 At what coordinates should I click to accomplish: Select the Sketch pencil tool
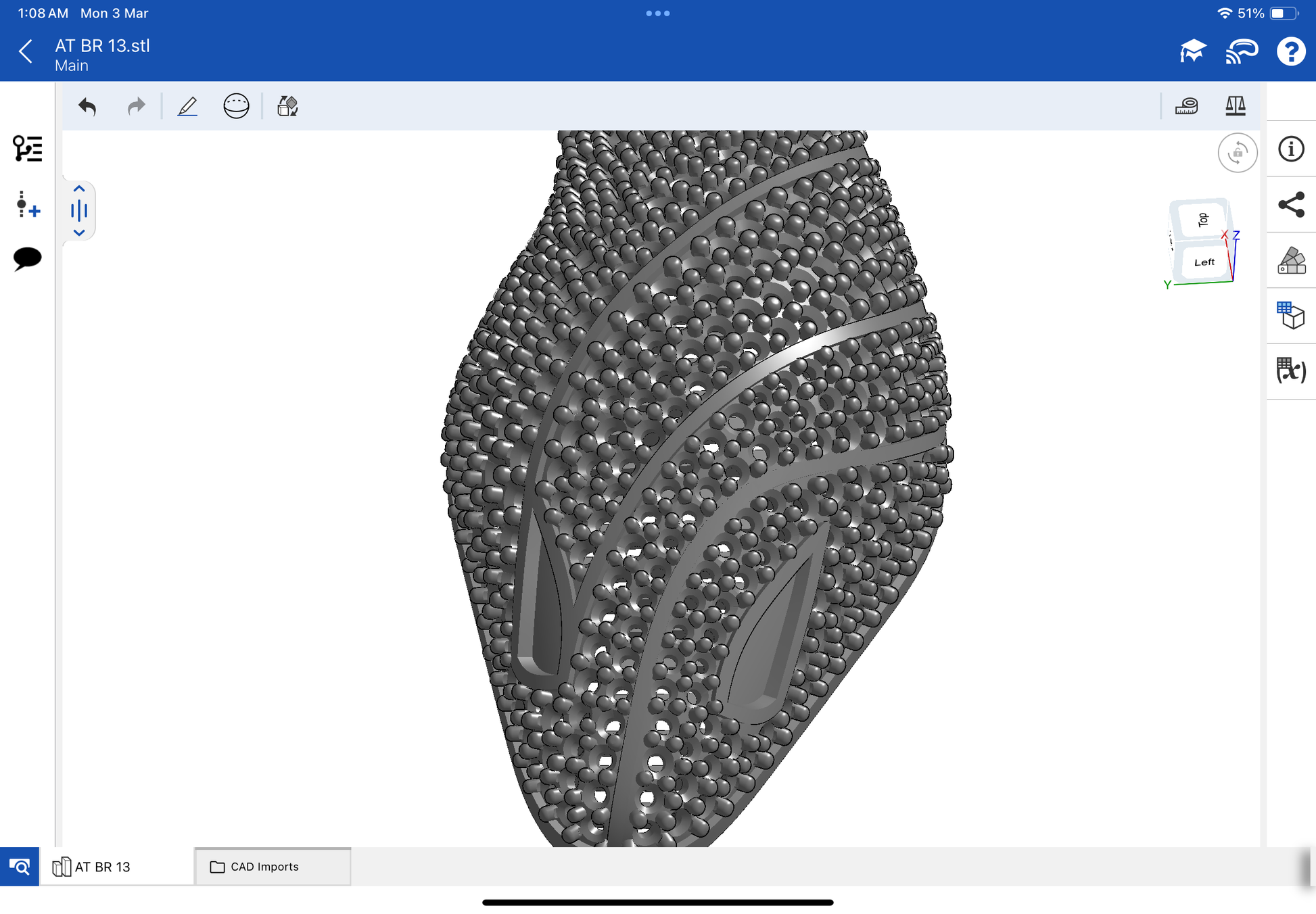coord(187,106)
